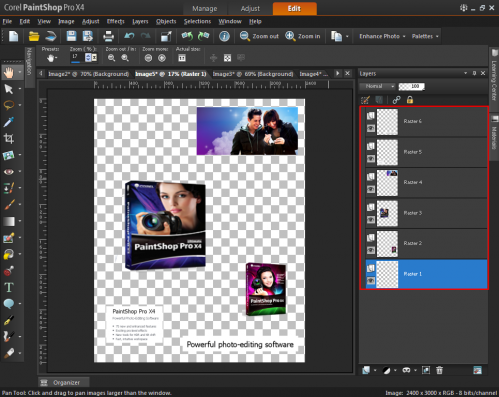Switch to Image2 document tab

(88, 74)
